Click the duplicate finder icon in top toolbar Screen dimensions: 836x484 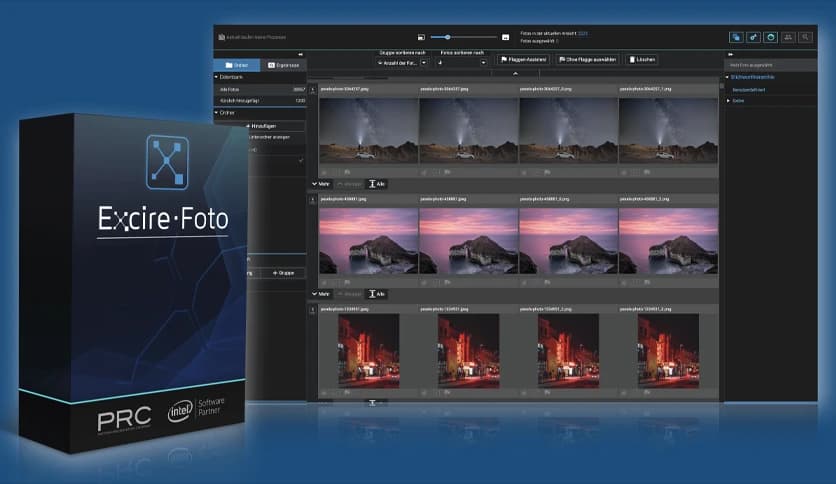735,37
